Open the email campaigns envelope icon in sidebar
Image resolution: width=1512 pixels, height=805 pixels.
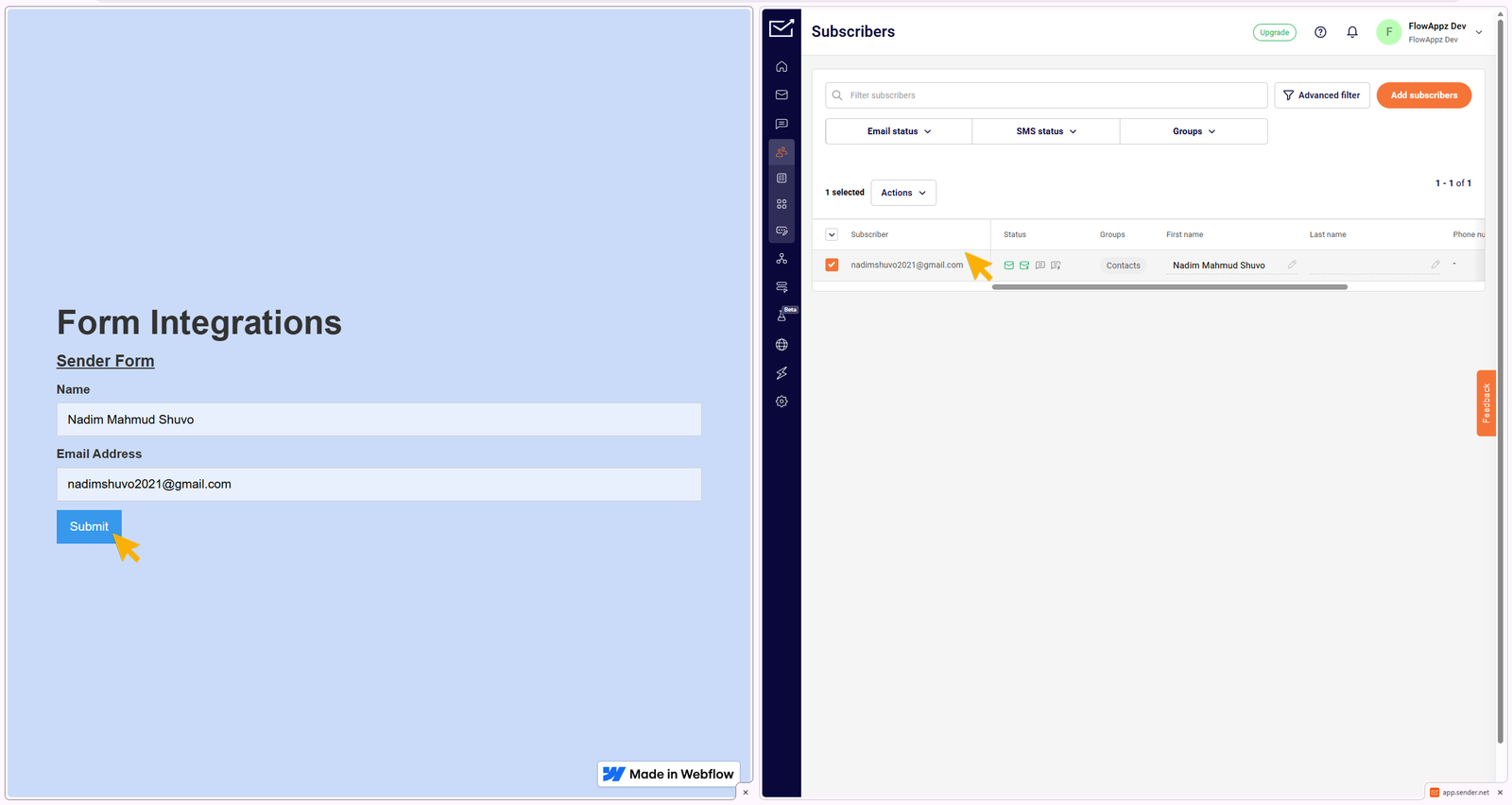pos(782,94)
